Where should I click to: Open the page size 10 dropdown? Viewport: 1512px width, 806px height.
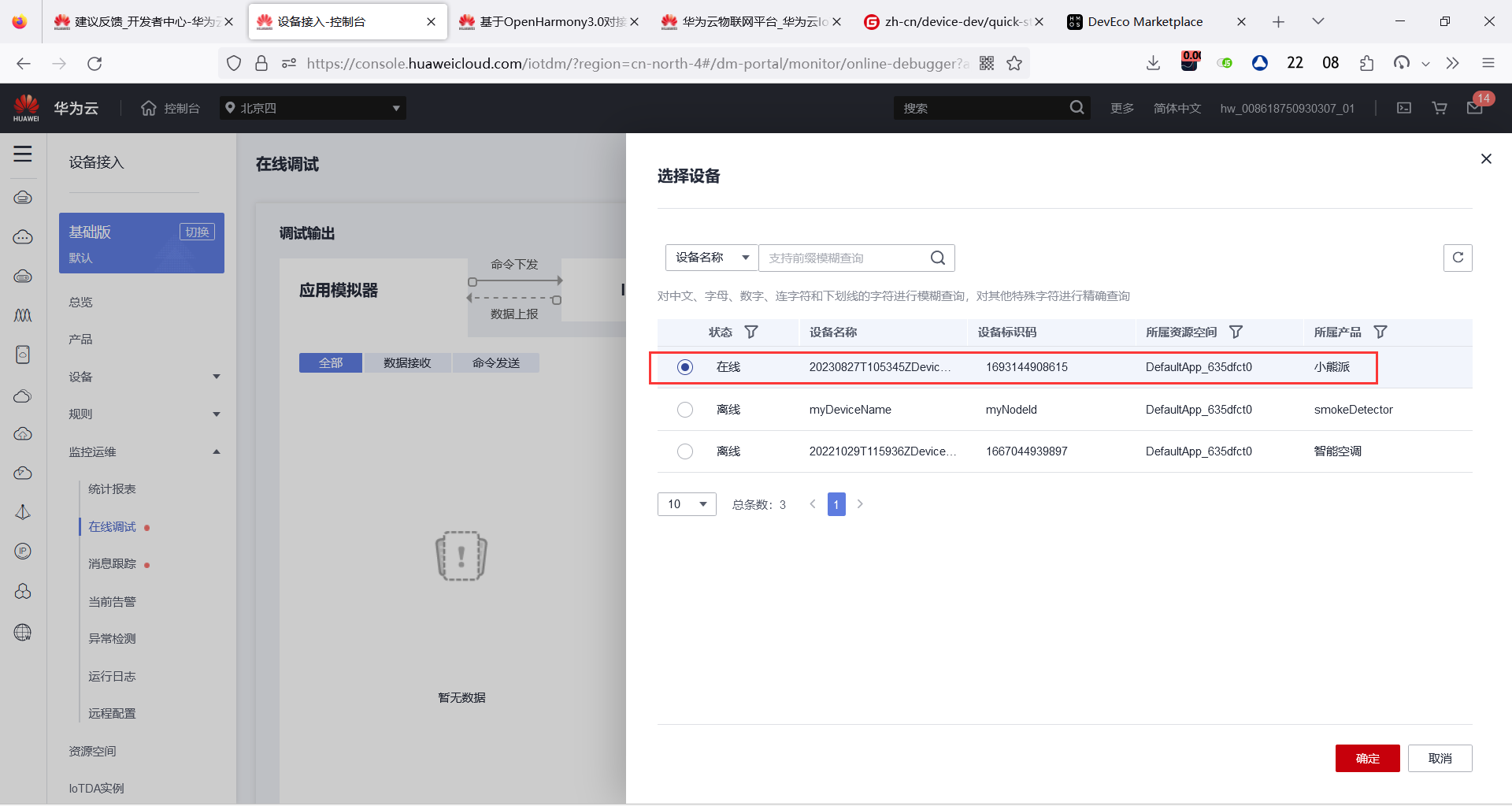click(x=686, y=503)
